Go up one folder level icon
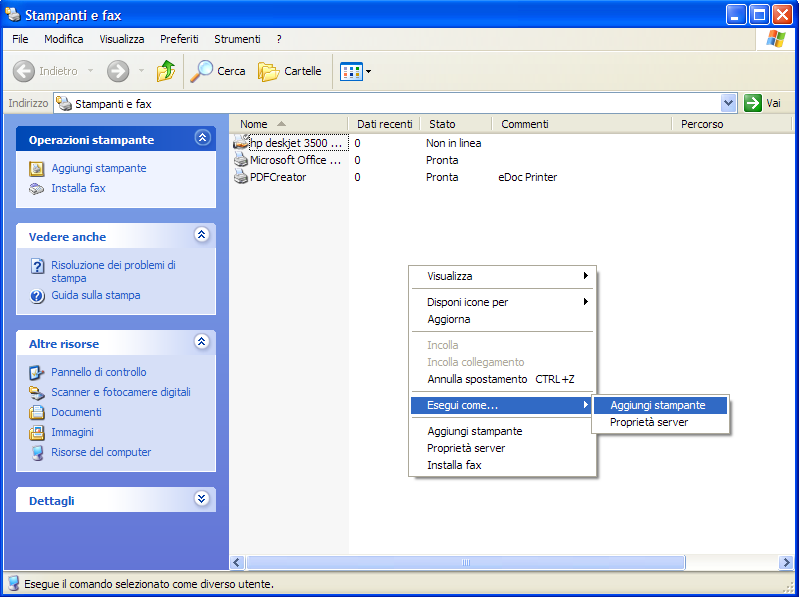 (166, 71)
